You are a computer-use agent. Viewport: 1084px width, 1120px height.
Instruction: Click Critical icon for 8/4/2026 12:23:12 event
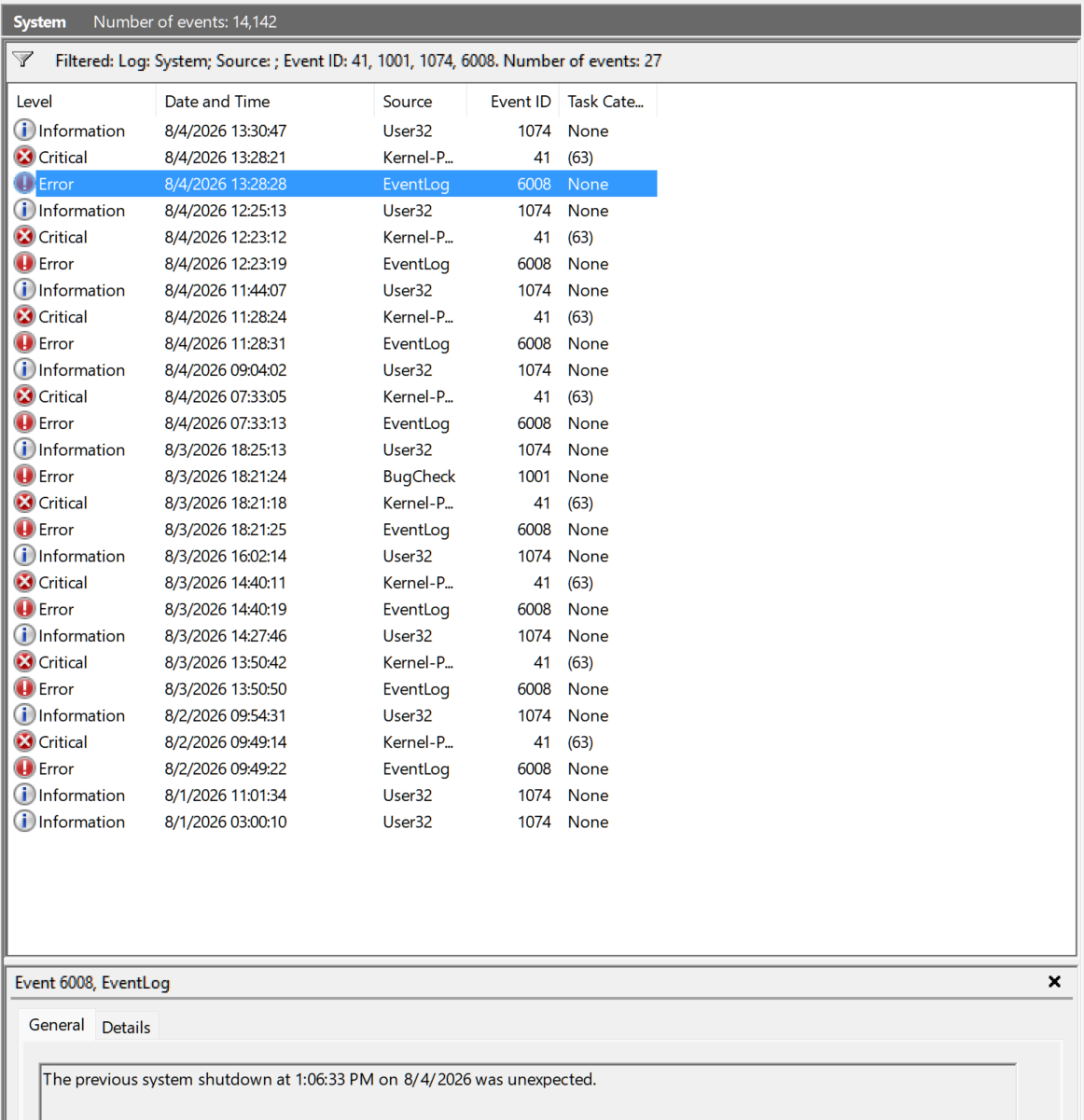pyautogui.click(x=25, y=236)
